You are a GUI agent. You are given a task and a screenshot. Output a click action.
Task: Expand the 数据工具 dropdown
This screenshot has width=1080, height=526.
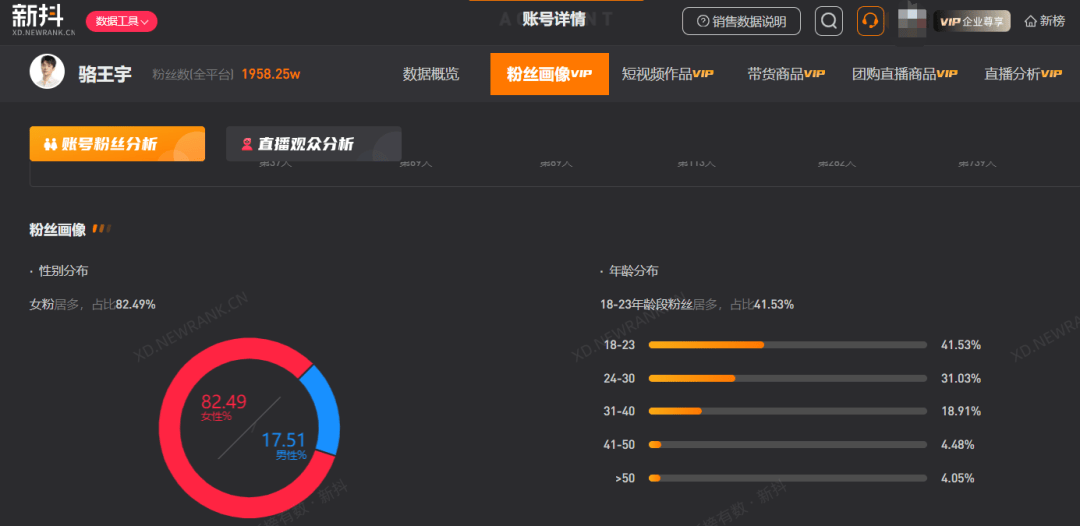point(121,21)
